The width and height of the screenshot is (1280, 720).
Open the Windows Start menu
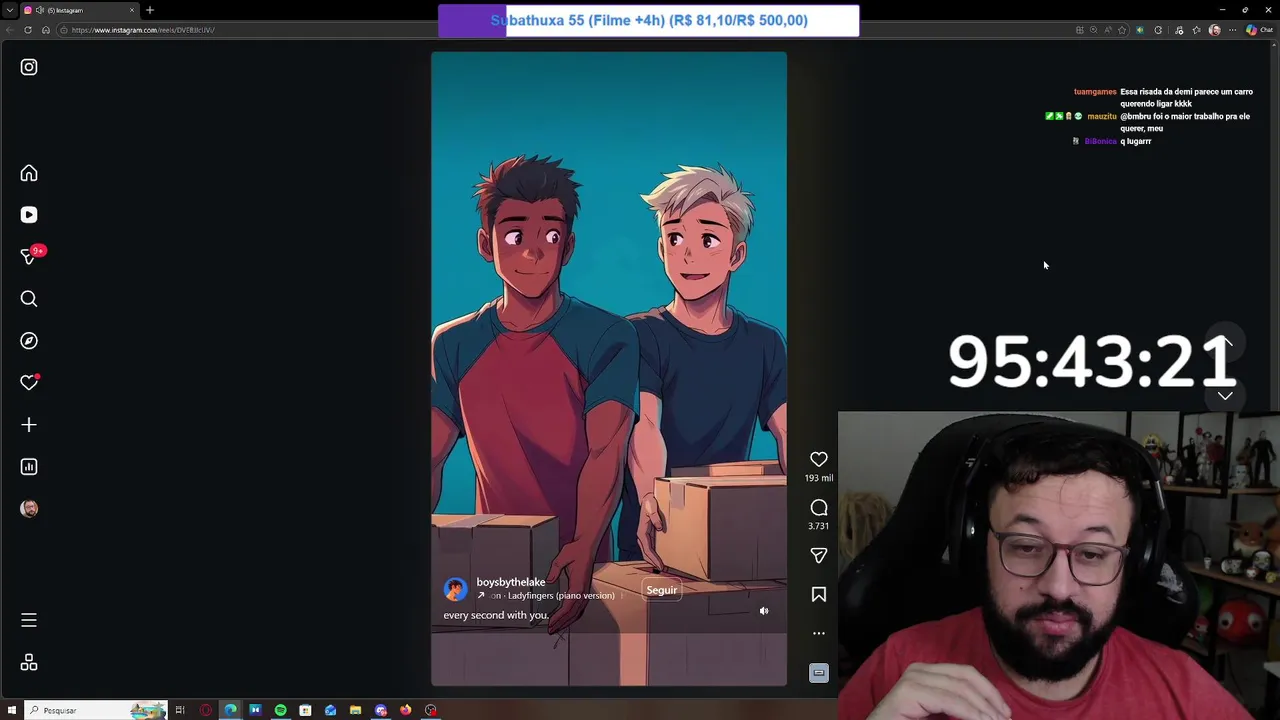12,710
